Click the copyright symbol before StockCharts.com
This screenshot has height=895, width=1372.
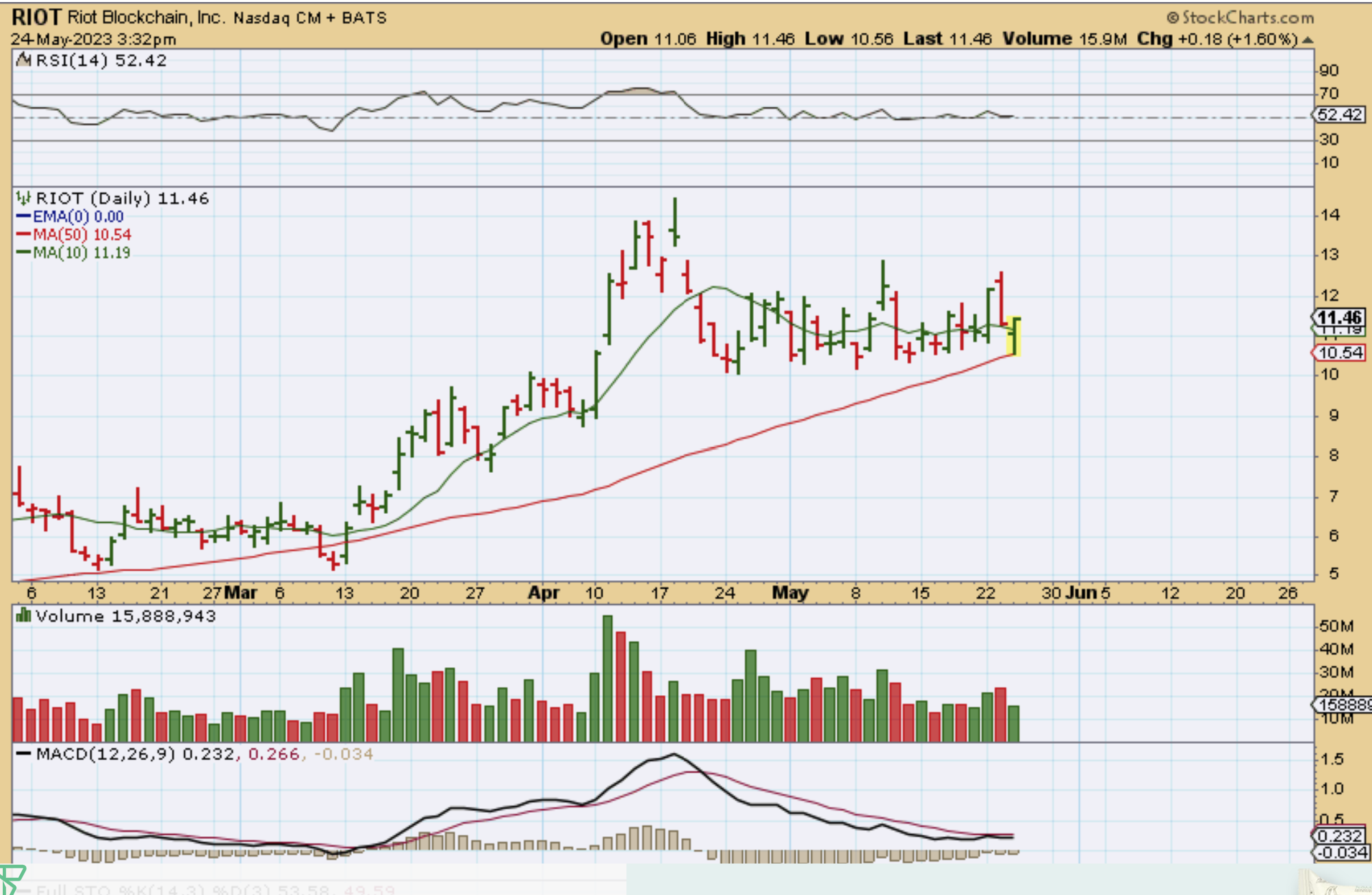1173,18
